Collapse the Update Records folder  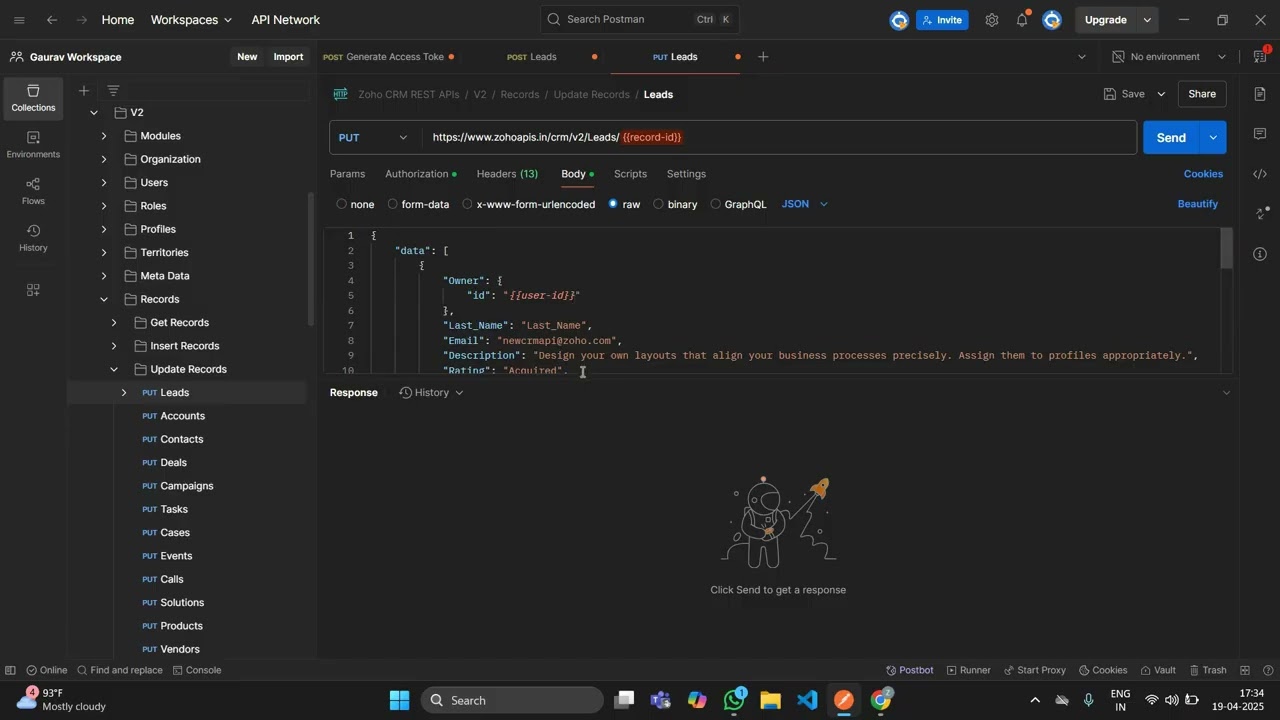coord(114,369)
